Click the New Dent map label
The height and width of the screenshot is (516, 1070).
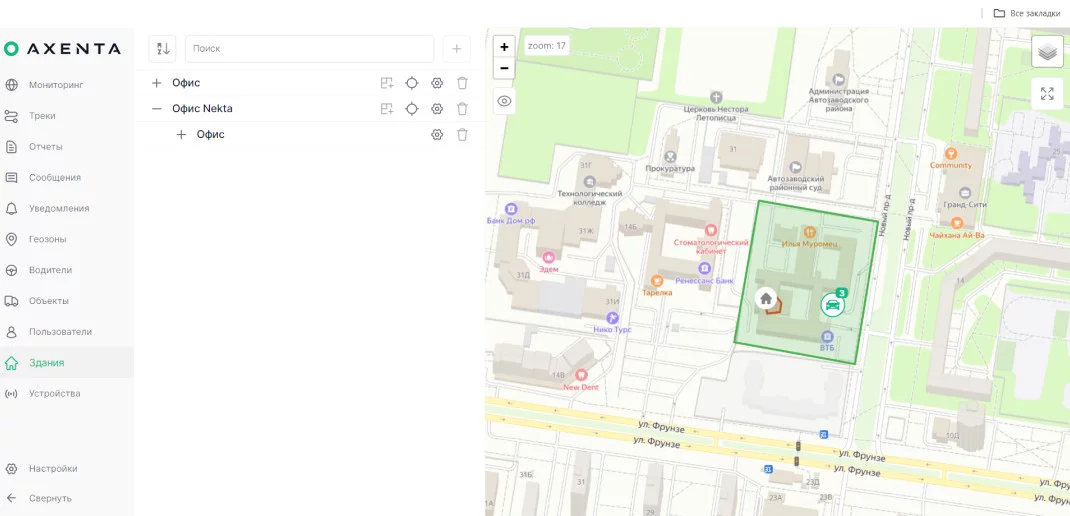[x=581, y=387]
